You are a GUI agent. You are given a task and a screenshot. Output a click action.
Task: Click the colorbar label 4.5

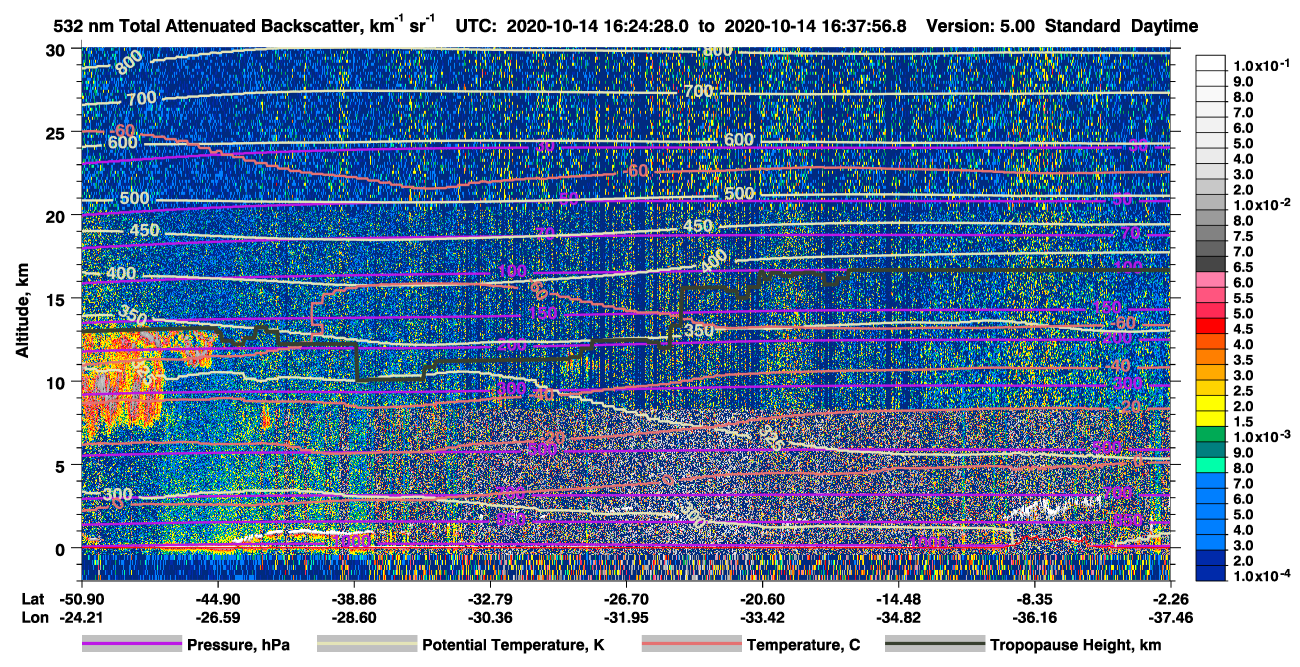coord(1242,329)
